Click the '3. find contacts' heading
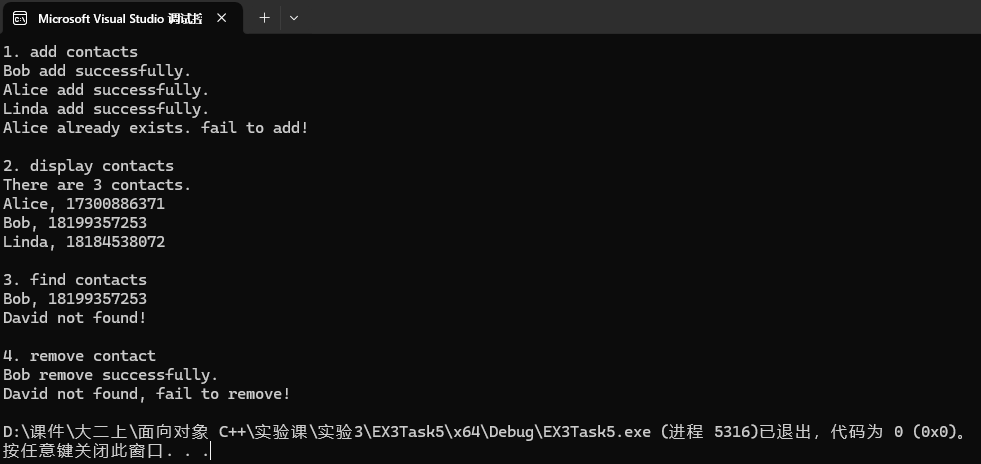Image resolution: width=981 pixels, height=464 pixels. click(75, 280)
